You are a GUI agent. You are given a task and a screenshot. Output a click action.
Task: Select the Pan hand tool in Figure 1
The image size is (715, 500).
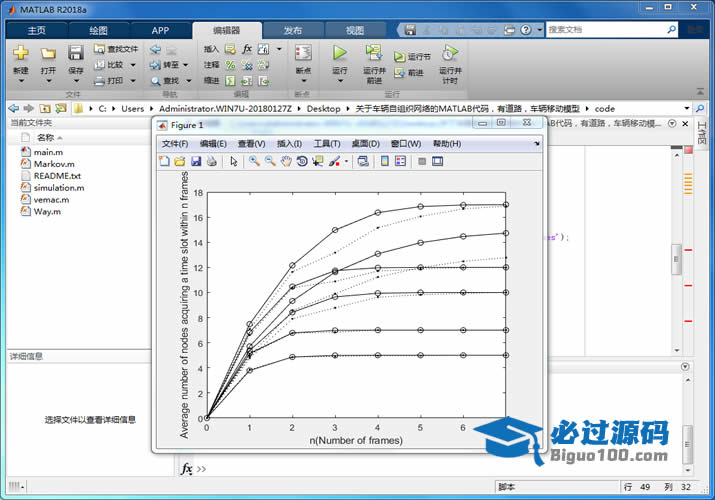pyautogui.click(x=286, y=161)
